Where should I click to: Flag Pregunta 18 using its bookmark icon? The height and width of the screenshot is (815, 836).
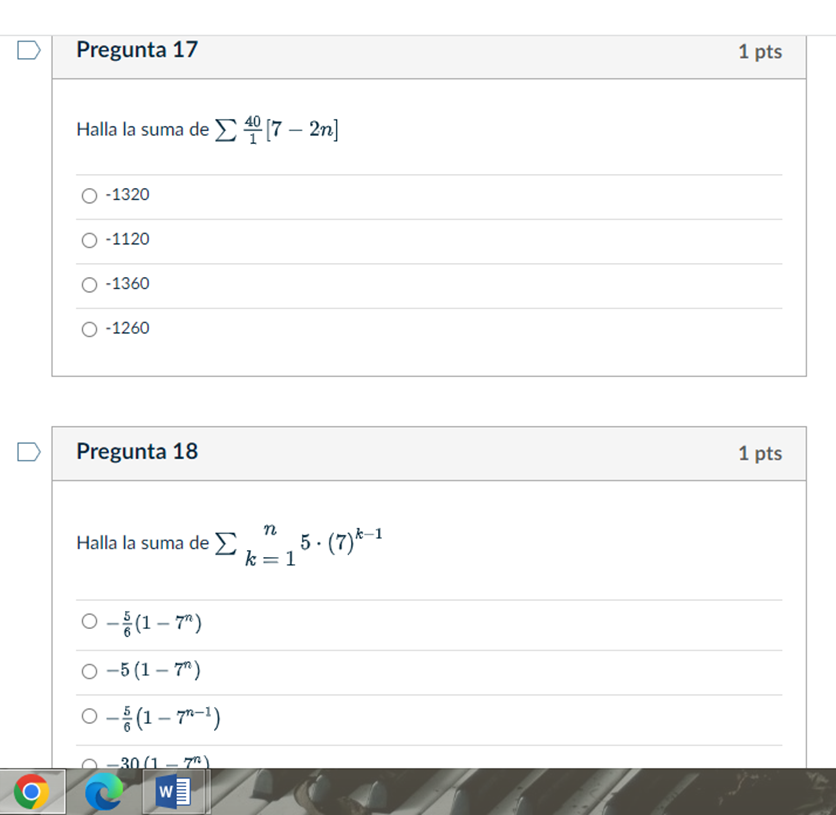coord(27,452)
